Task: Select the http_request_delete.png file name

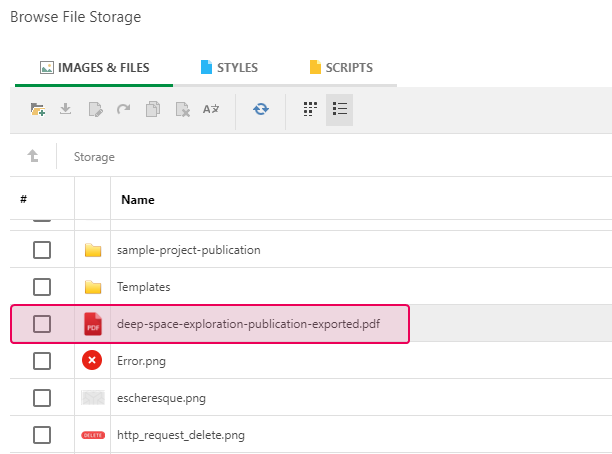Action: 181,435
